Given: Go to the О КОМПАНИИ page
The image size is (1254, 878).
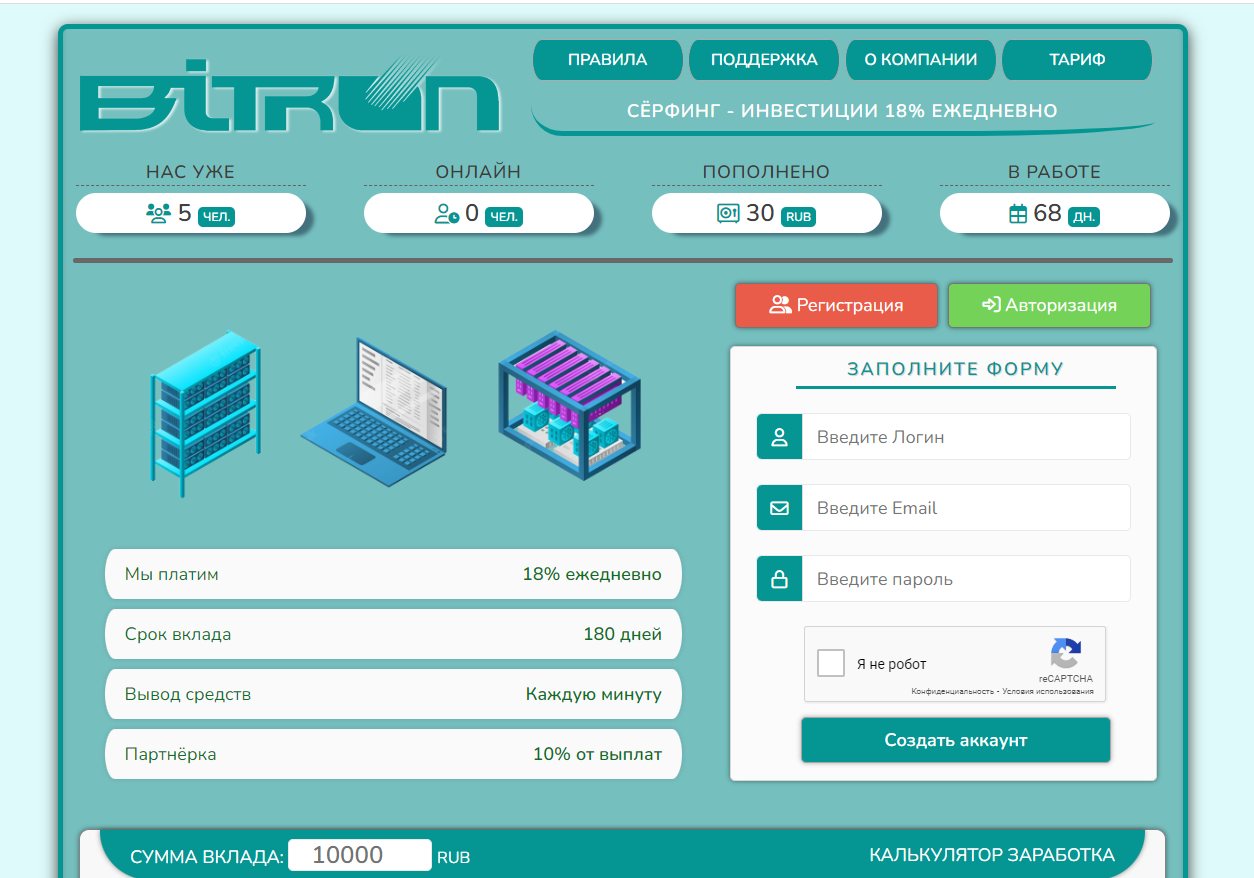Looking at the screenshot, I should click(x=920, y=60).
